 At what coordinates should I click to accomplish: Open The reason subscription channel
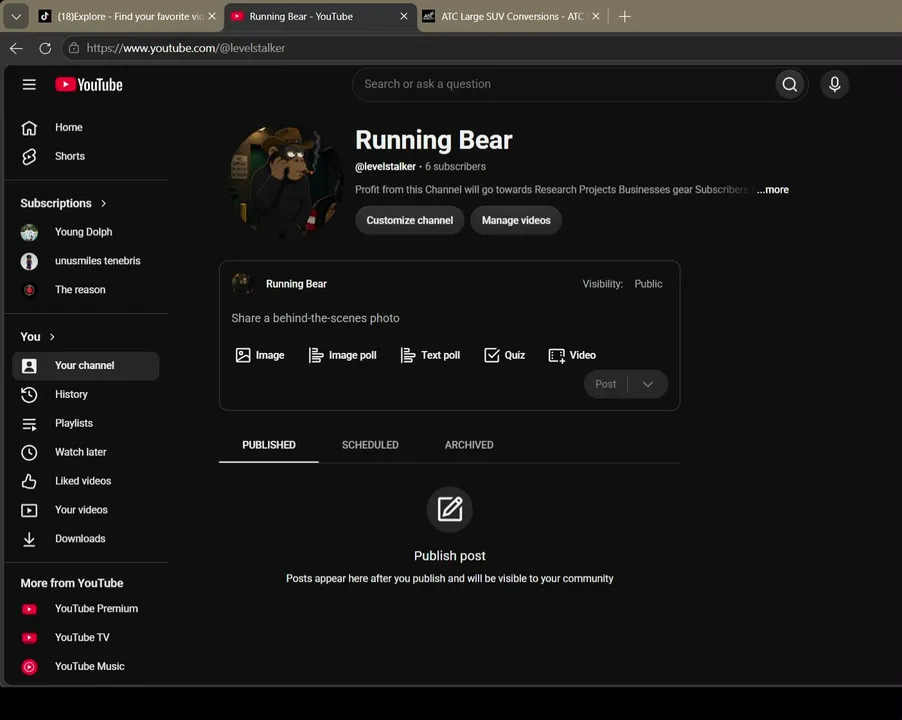[x=86, y=290]
